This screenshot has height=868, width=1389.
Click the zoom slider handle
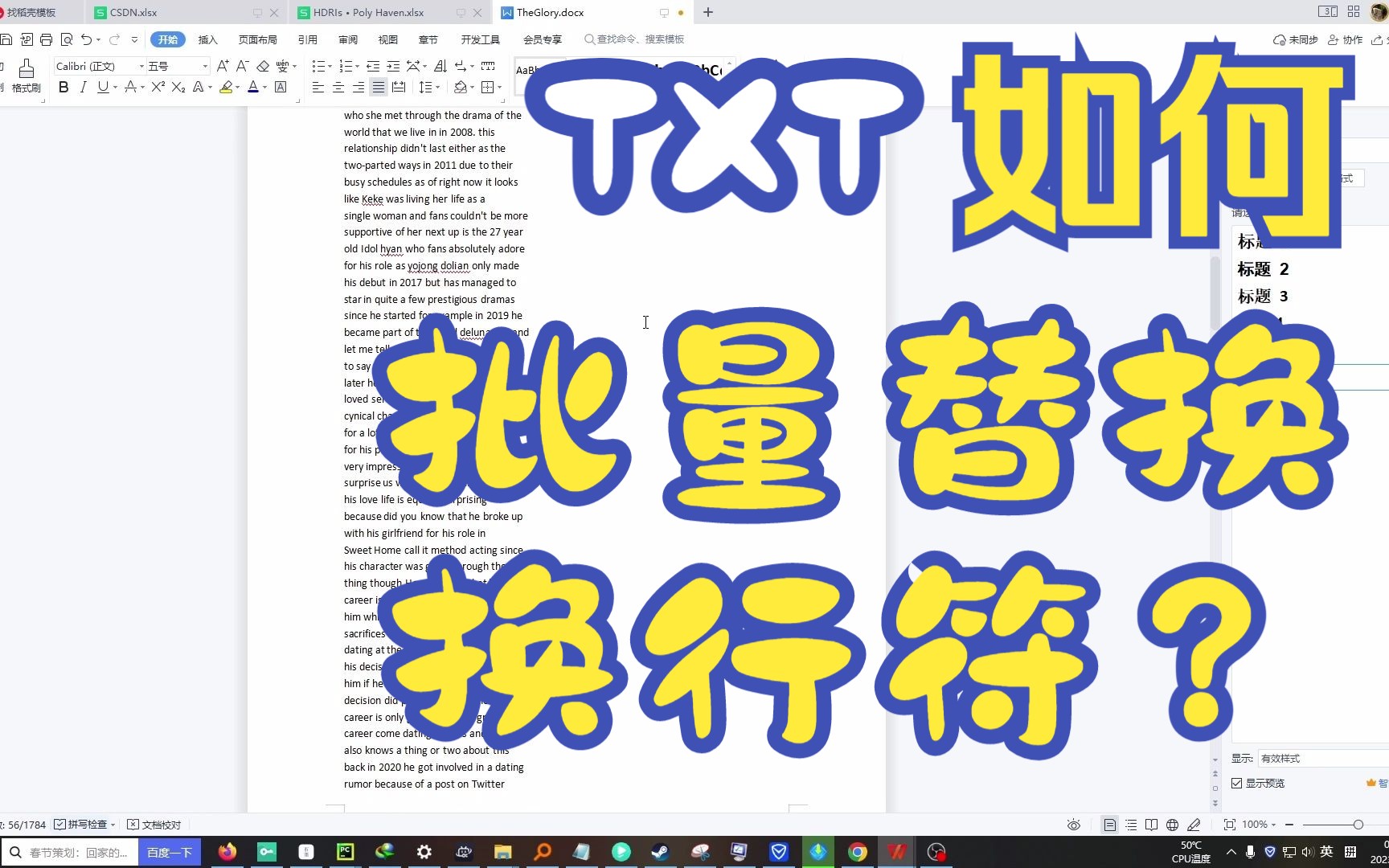1358,825
